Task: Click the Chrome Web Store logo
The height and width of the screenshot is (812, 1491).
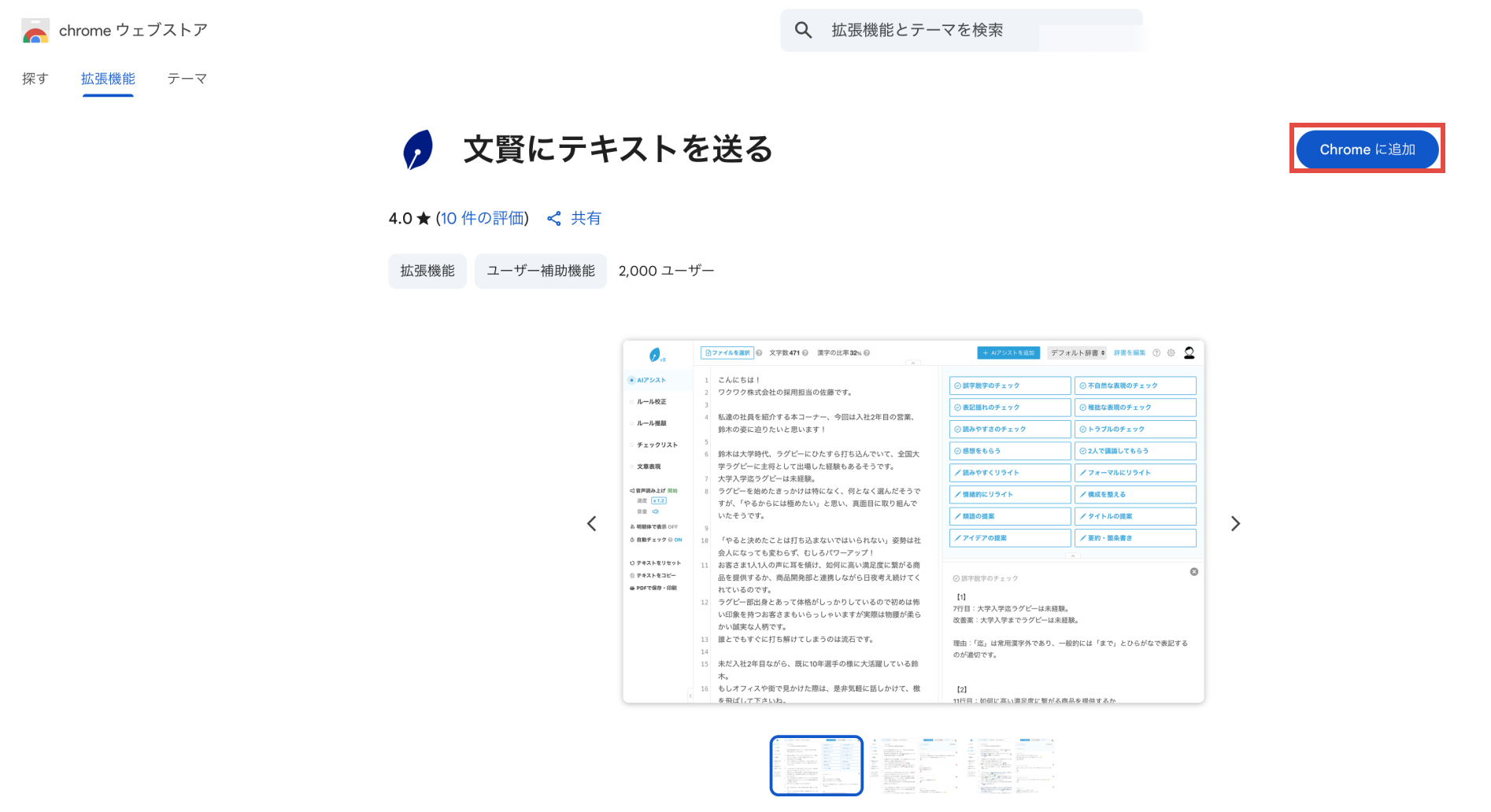Action: [x=35, y=31]
